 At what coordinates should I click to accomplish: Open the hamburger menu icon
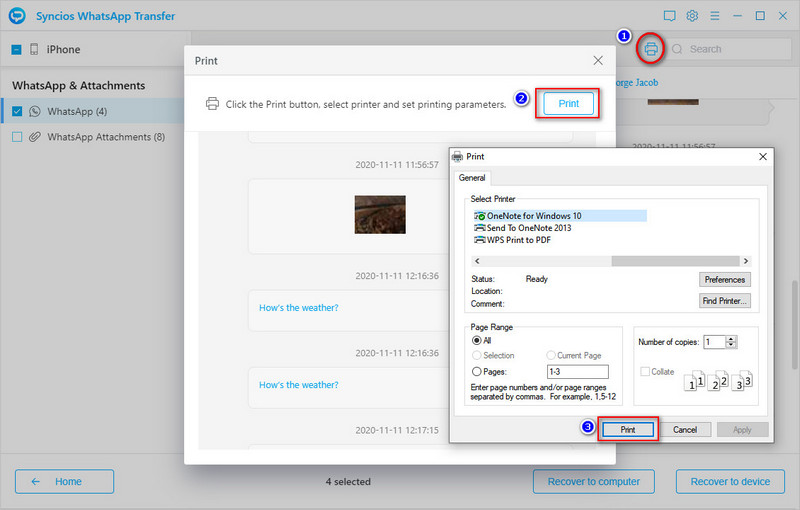click(715, 16)
